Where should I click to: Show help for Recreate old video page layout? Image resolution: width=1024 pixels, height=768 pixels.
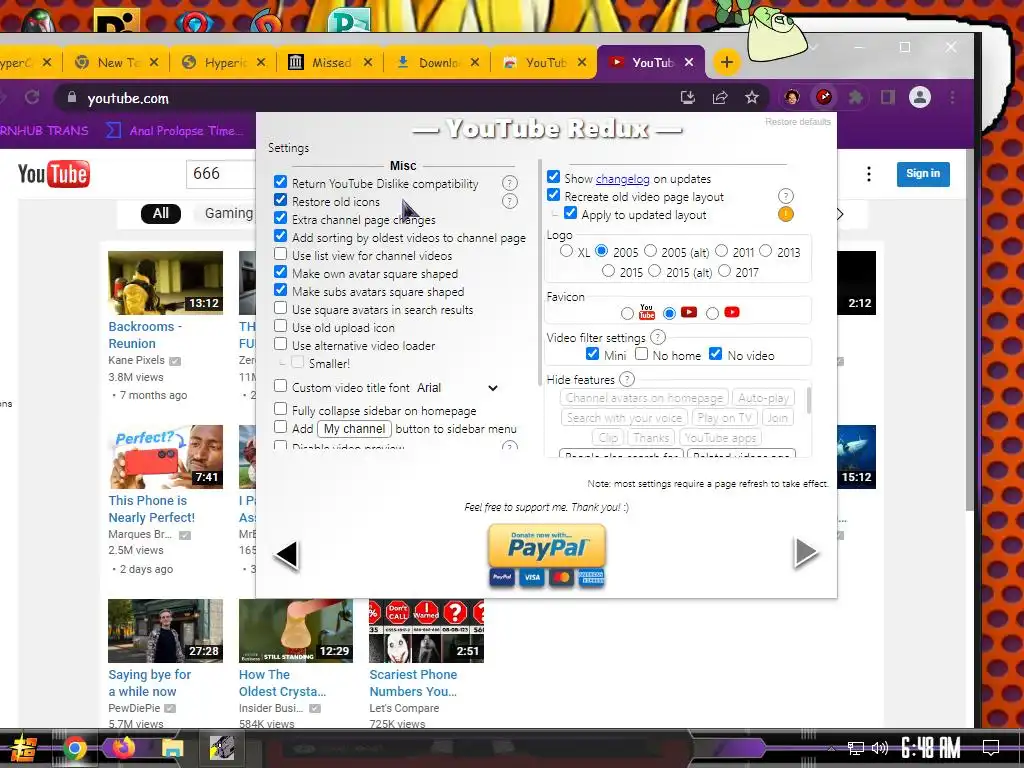tap(786, 196)
